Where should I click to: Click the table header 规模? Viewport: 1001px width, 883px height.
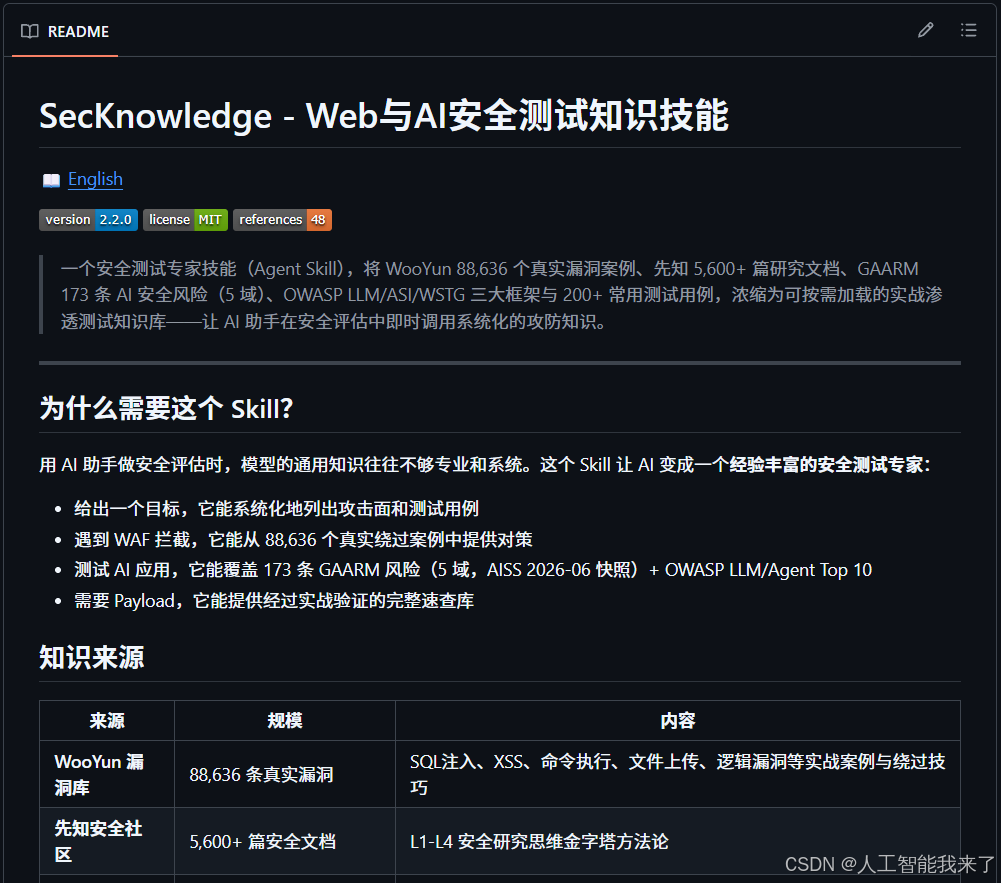[285, 721]
